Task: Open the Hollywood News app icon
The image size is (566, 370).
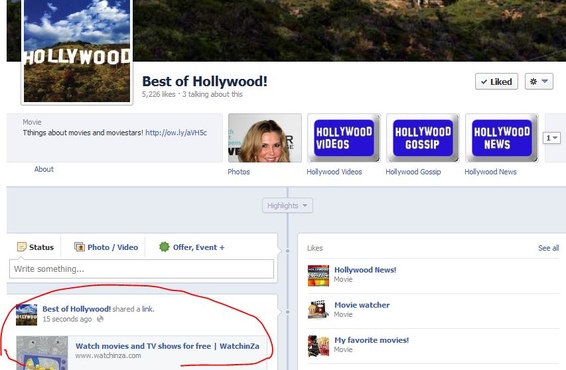Action: 502,138
